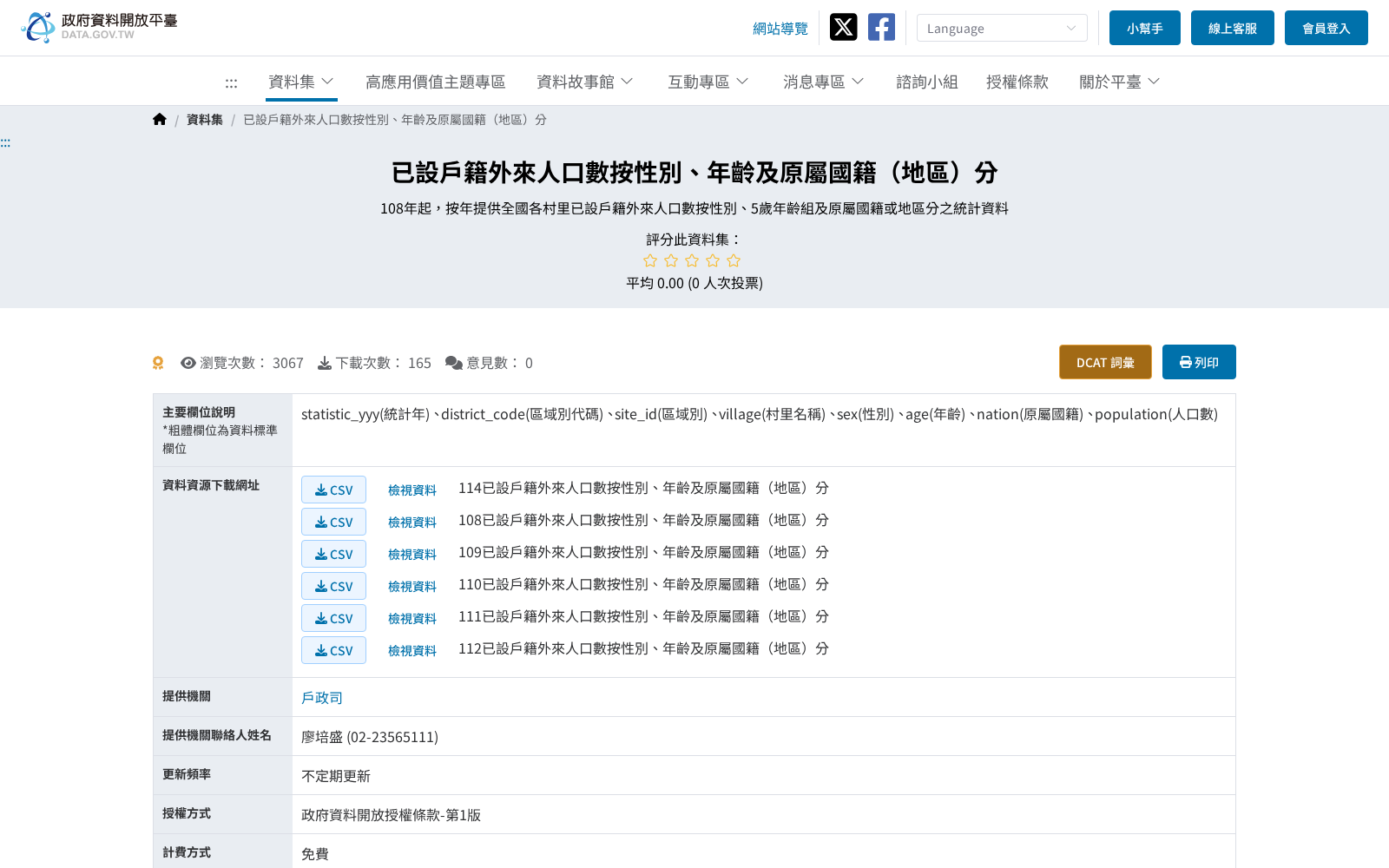Go to home via breadcrumb house icon

pos(160,120)
